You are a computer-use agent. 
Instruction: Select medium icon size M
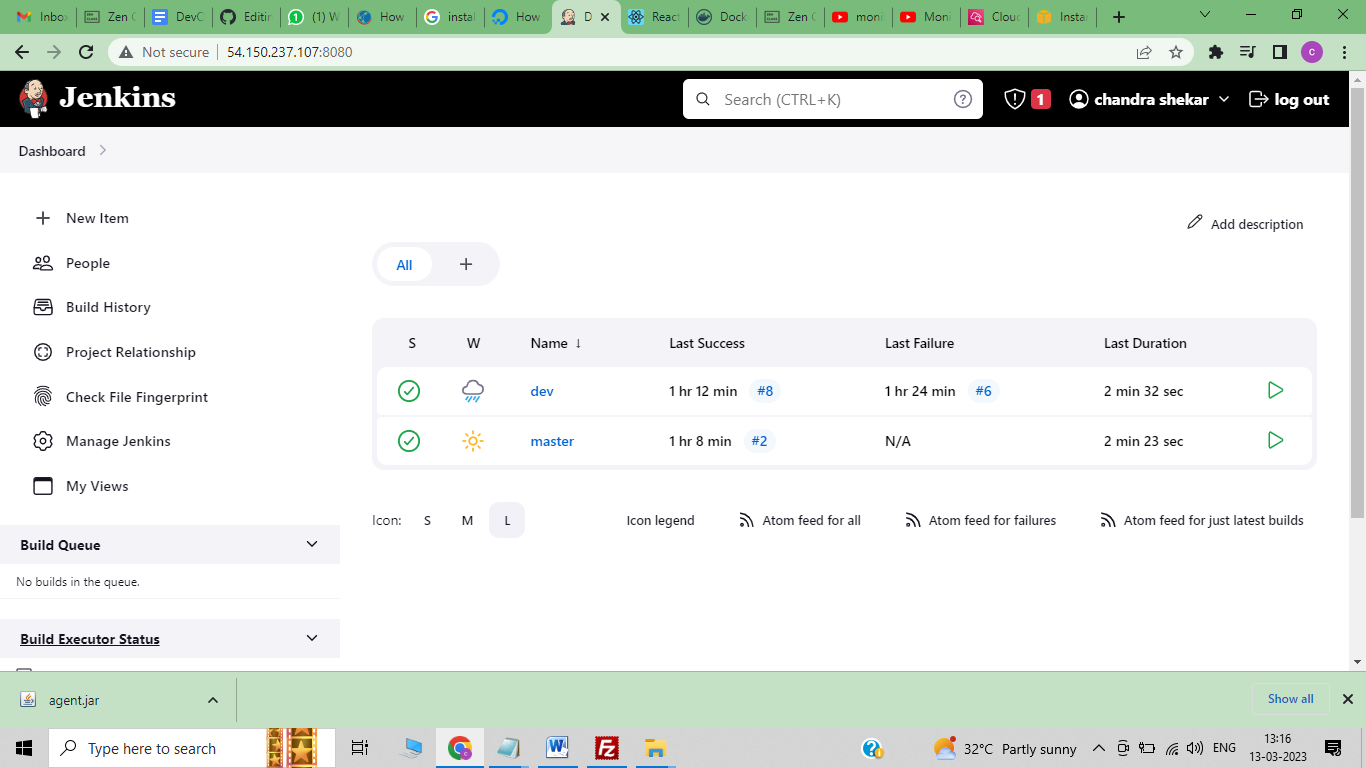(x=467, y=520)
